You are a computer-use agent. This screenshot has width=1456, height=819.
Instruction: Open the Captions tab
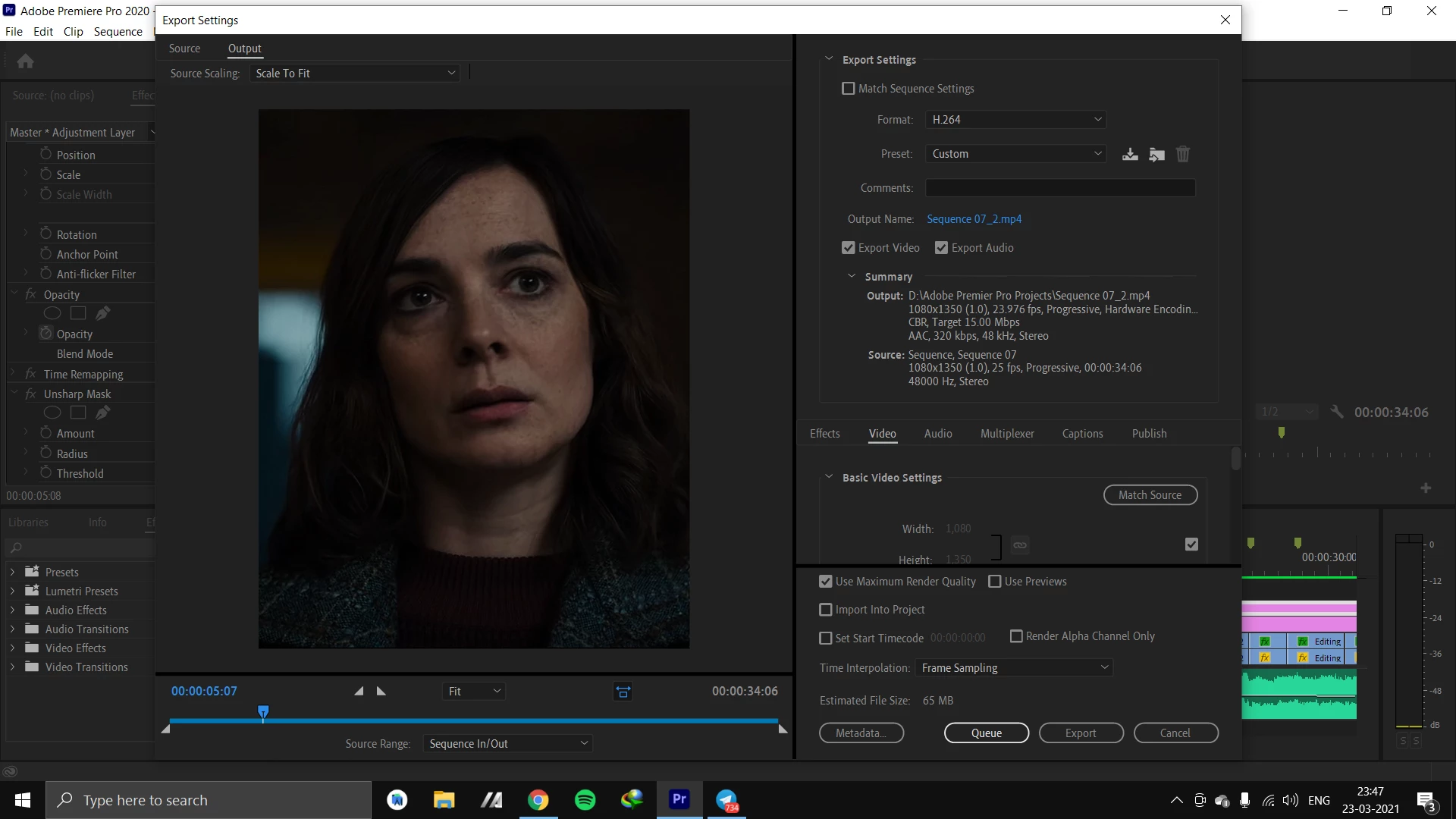tap(1082, 434)
